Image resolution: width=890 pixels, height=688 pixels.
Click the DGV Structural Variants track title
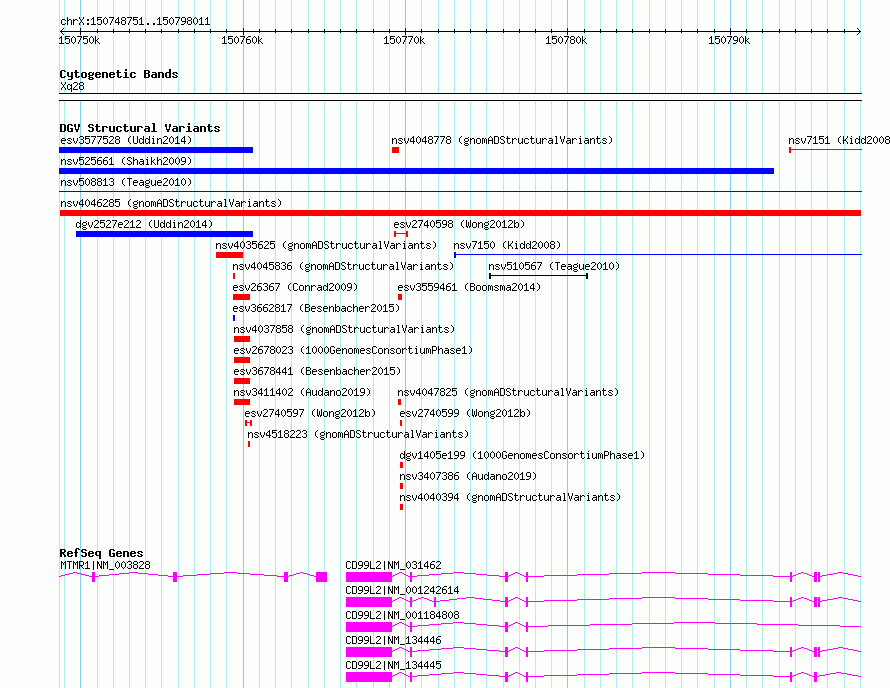pyautogui.click(x=140, y=128)
